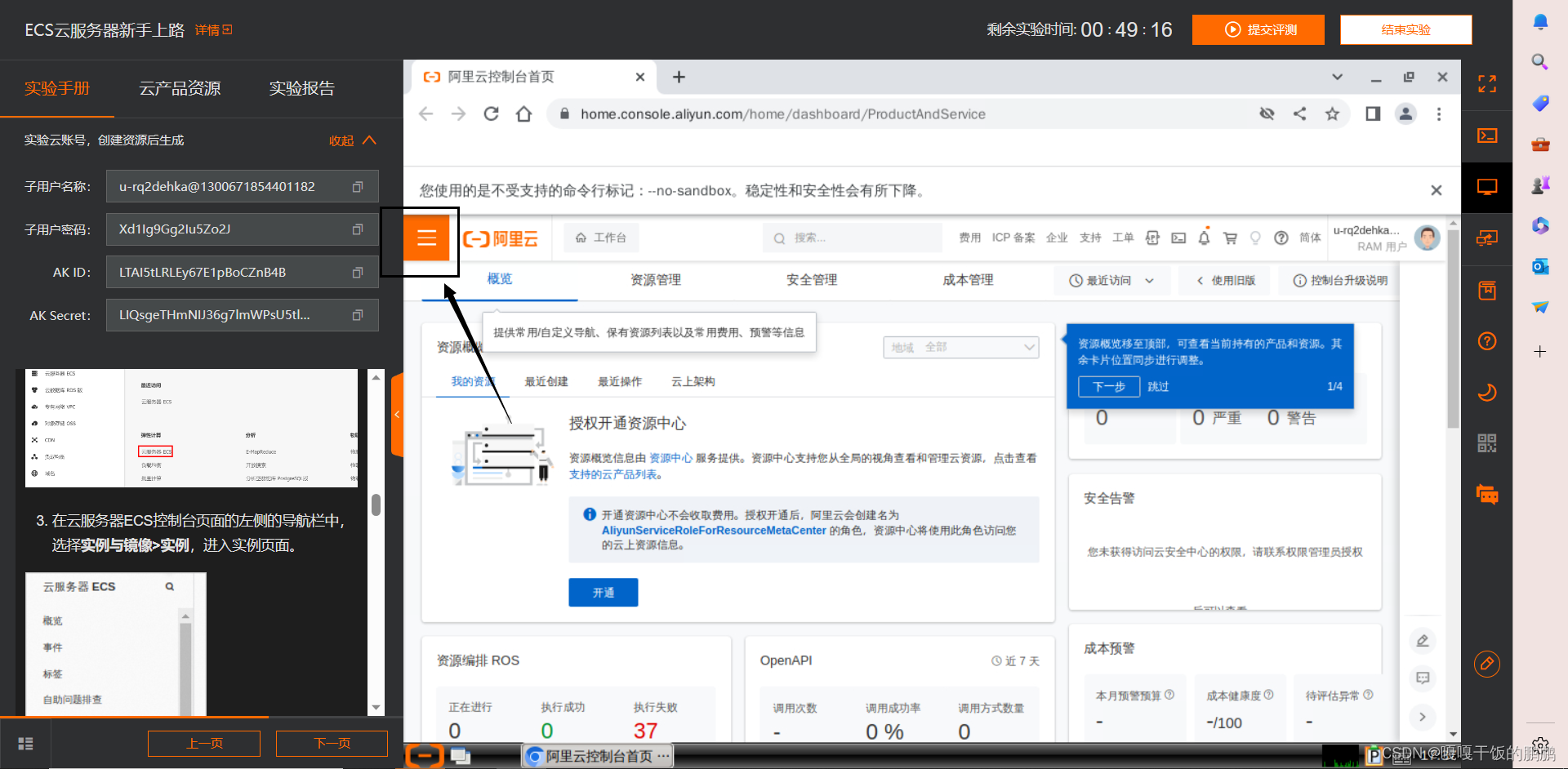Click 下一步 in the blue tooltip
This screenshot has height=769, width=1568.
[1108, 387]
